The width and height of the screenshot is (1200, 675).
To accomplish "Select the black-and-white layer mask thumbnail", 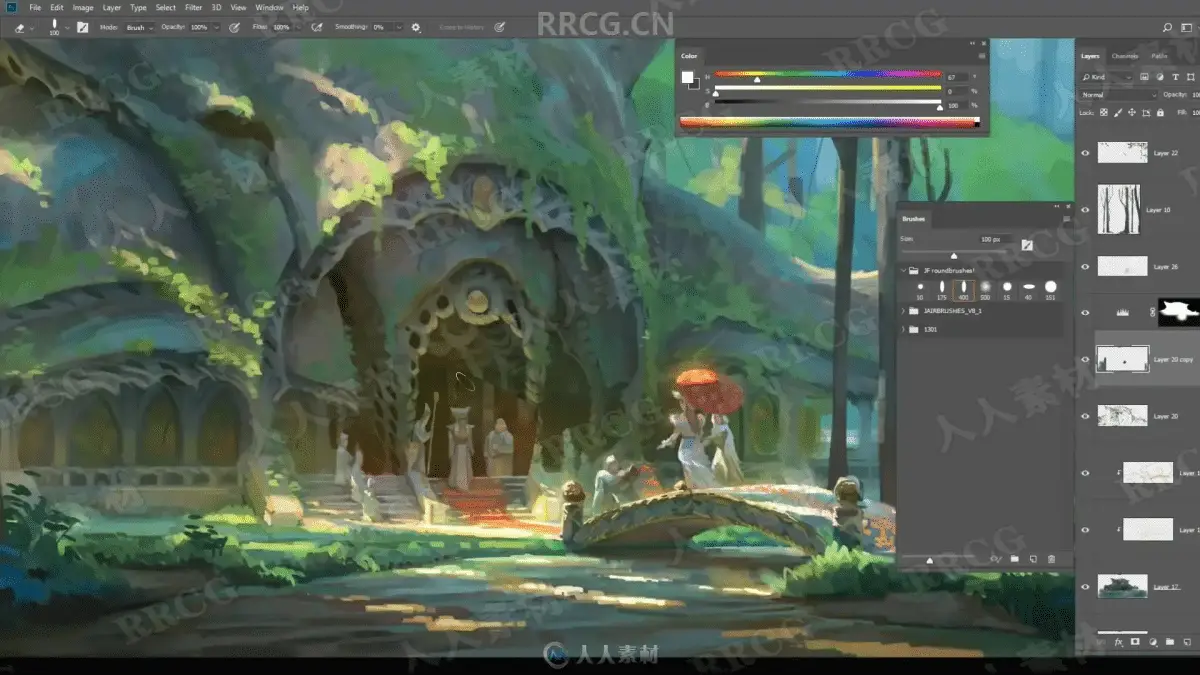I will [1178, 312].
